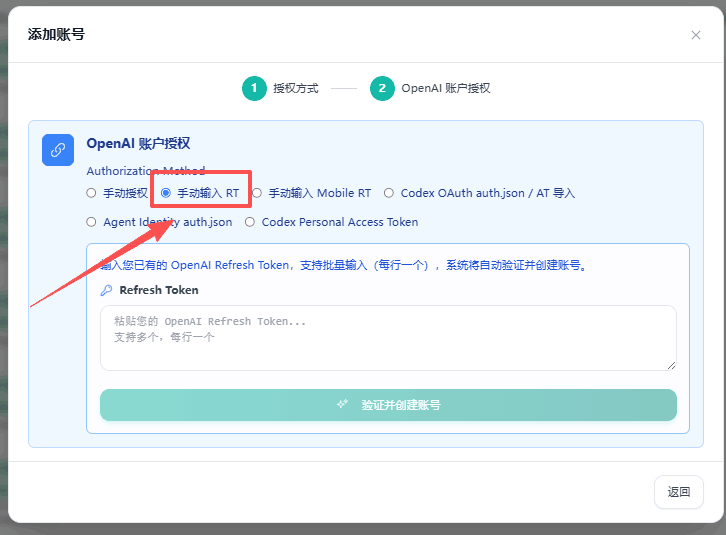726x535 pixels.
Task: Click the step 2 circle indicator
Action: coord(382,88)
